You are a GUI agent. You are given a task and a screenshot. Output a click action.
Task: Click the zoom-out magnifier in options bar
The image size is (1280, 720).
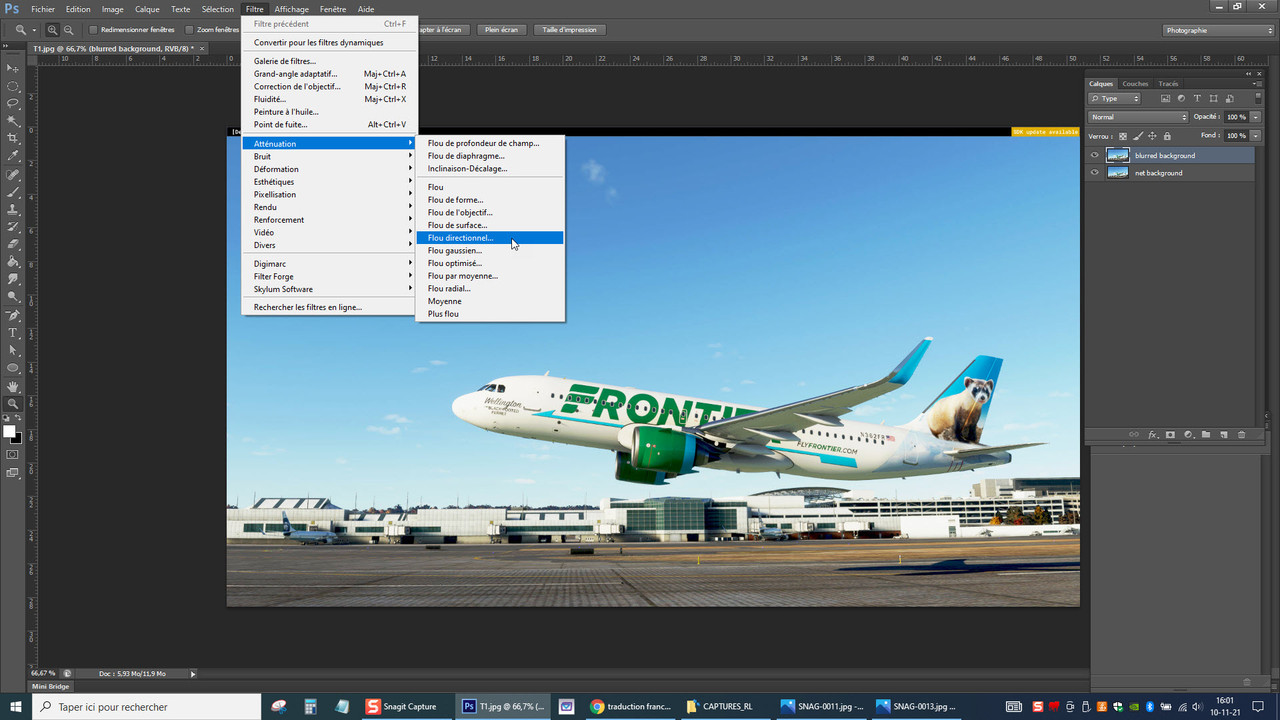pyautogui.click(x=68, y=30)
